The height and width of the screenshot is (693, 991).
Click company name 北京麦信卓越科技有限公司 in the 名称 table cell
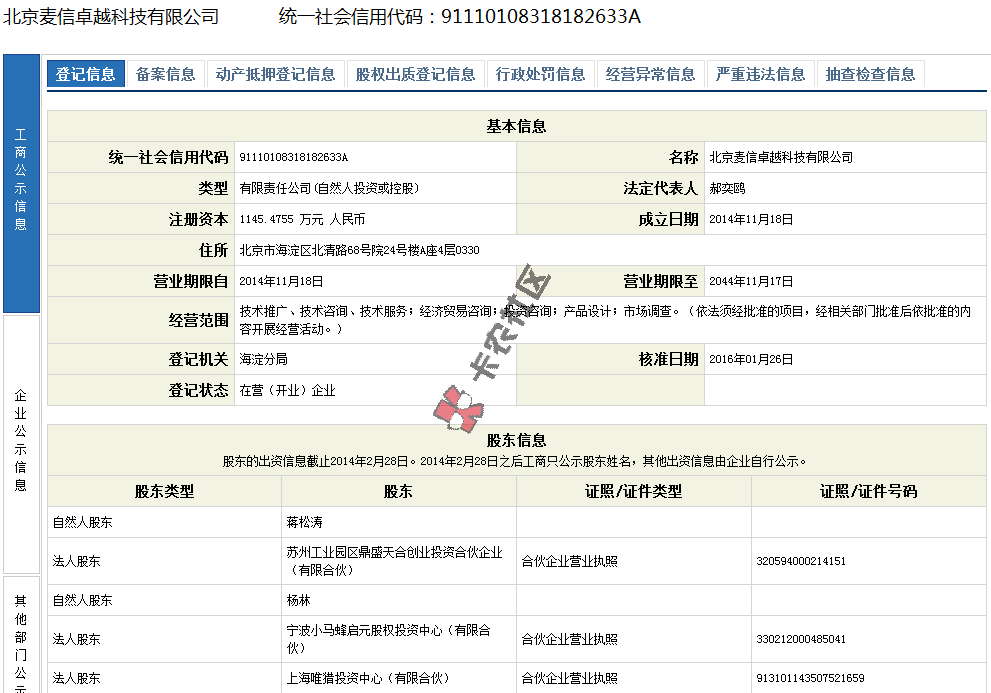pos(781,157)
